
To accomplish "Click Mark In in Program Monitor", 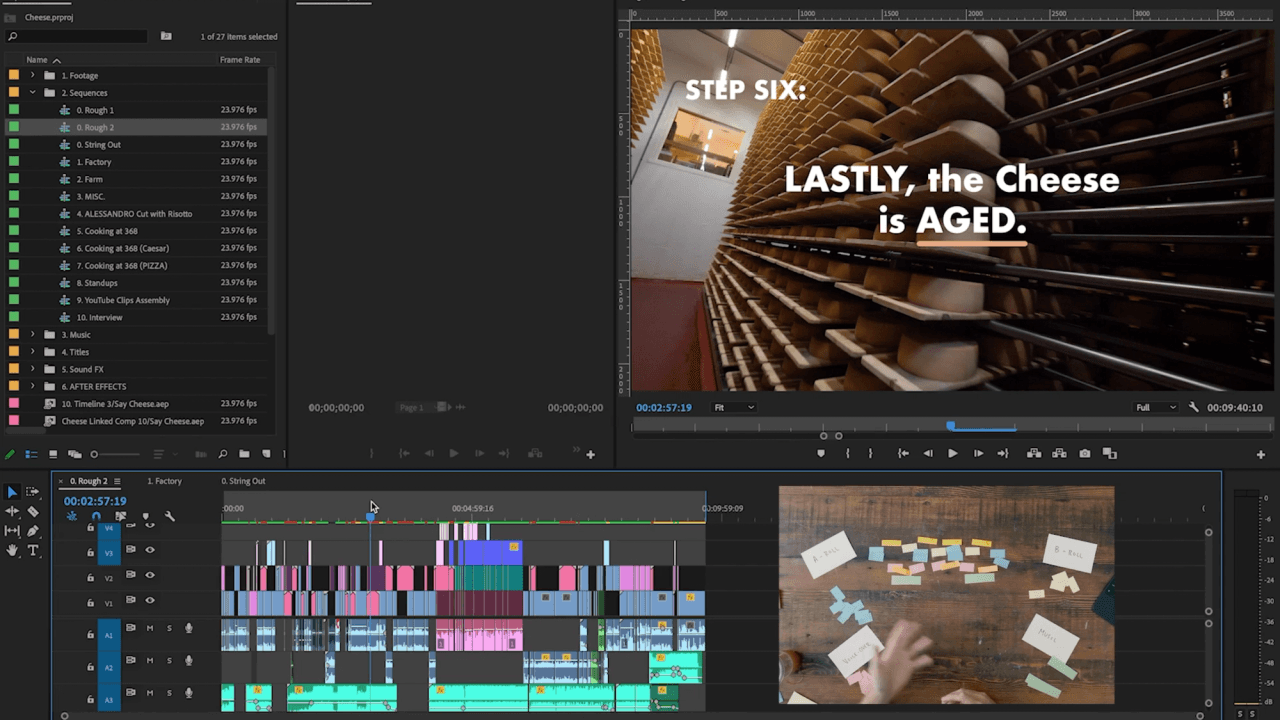I will pyautogui.click(x=848, y=453).
